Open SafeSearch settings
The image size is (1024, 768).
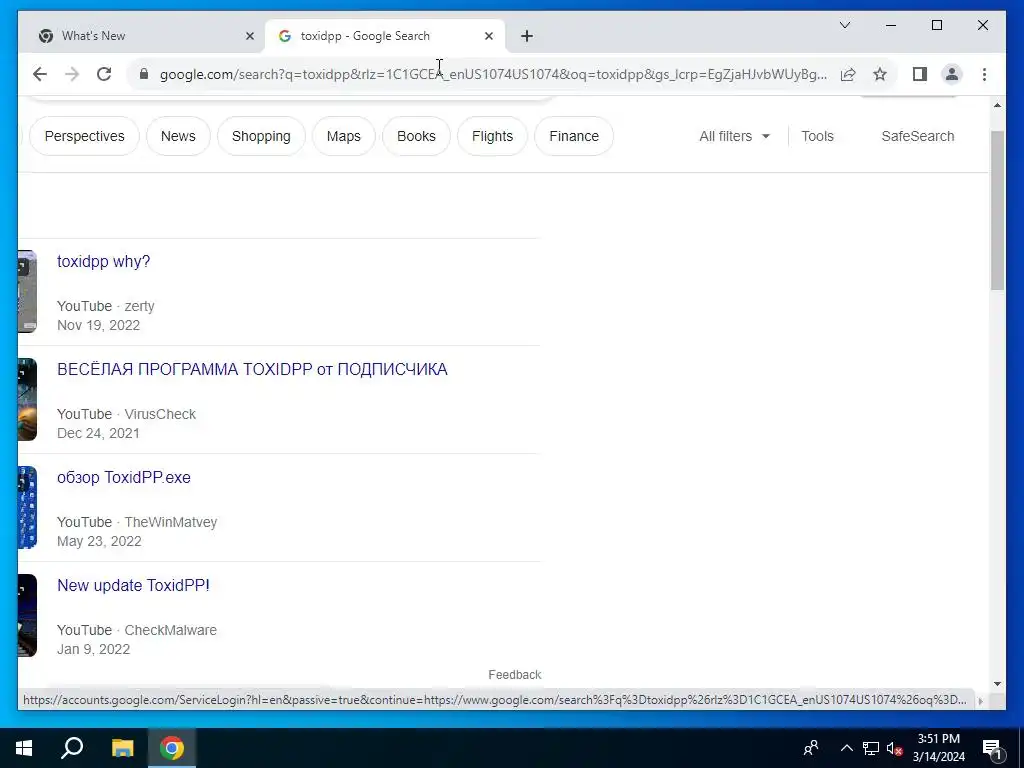point(918,136)
